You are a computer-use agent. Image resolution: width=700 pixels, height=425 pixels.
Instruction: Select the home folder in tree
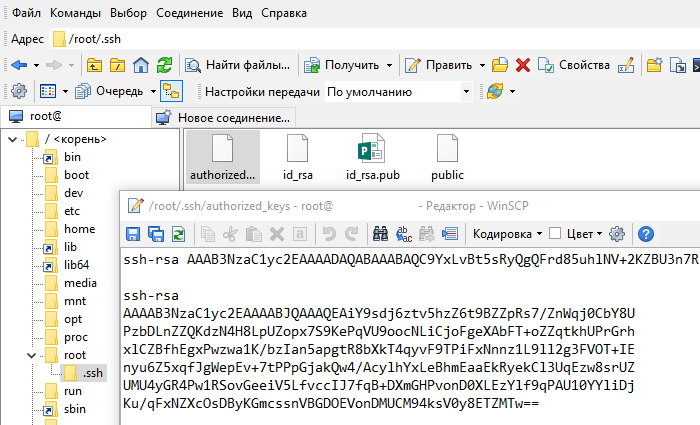coord(79,229)
